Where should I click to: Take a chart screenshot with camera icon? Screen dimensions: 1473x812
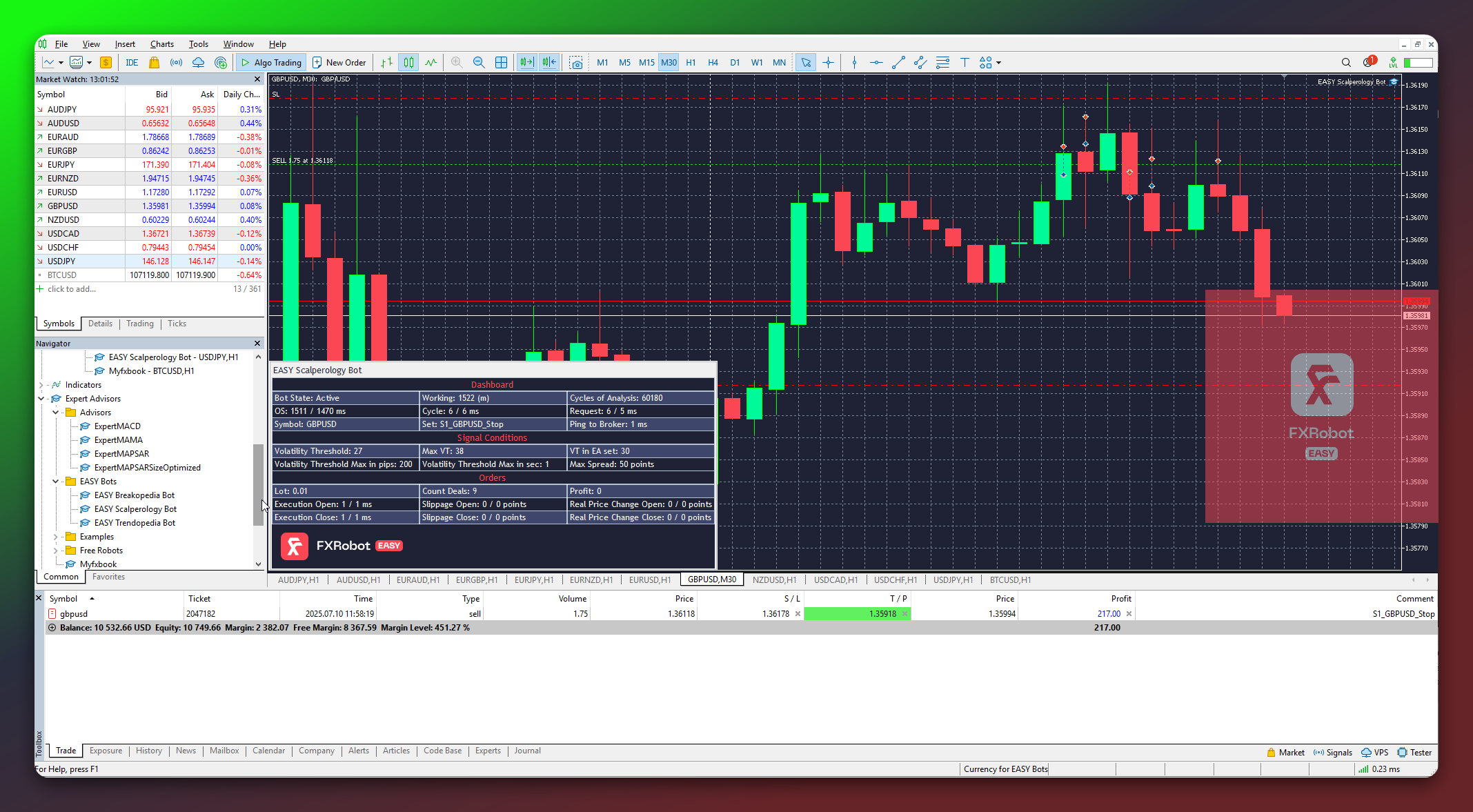575,63
